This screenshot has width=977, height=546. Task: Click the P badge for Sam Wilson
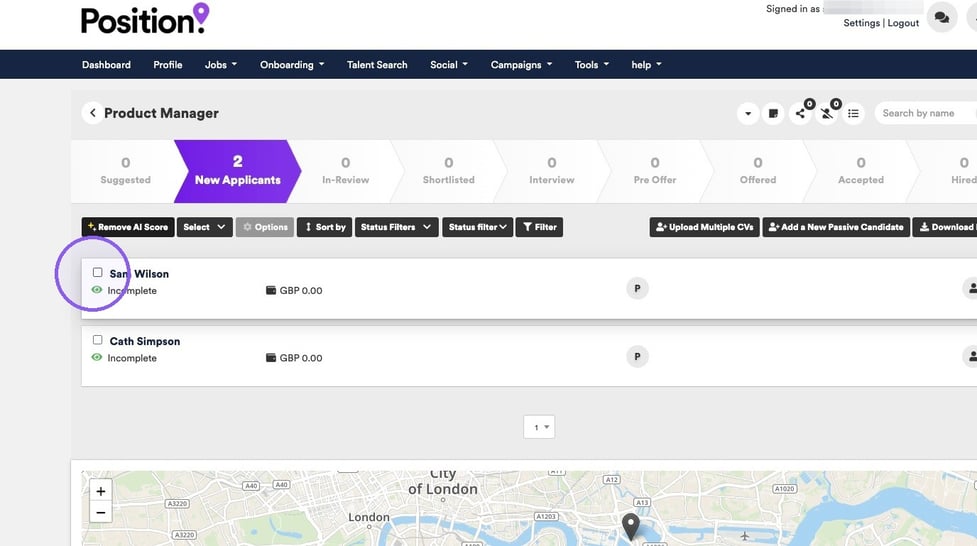tap(637, 289)
